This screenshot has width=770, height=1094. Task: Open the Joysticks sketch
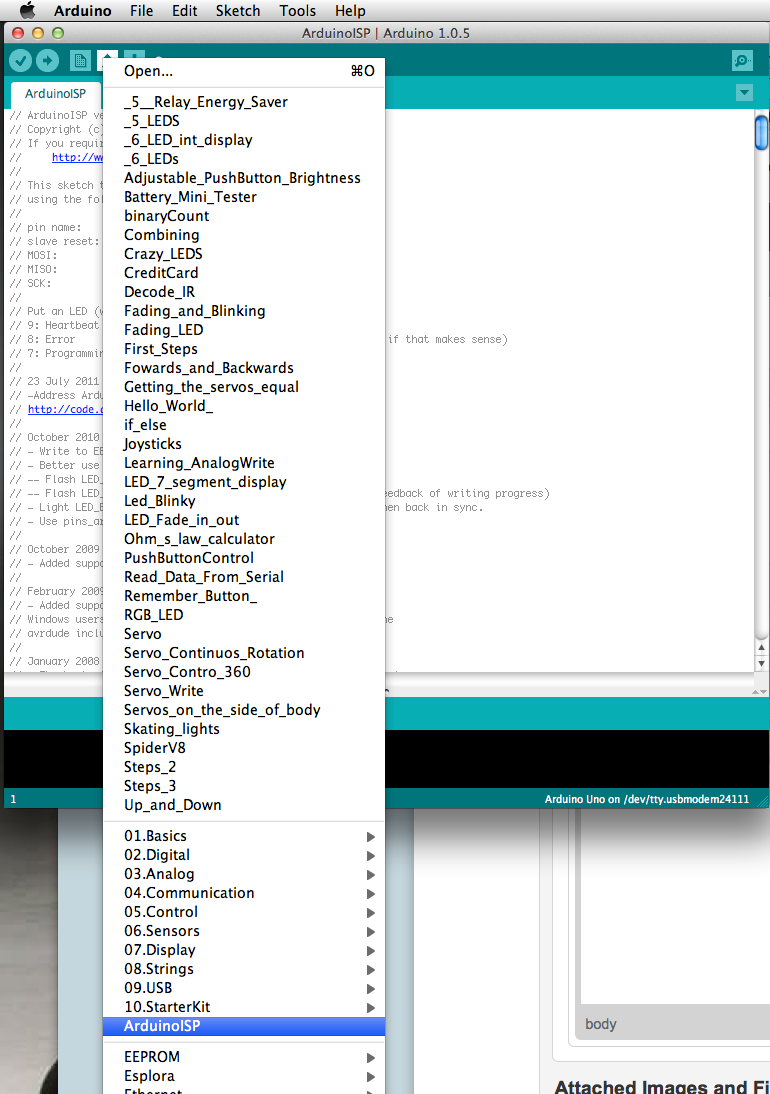(x=244, y=444)
